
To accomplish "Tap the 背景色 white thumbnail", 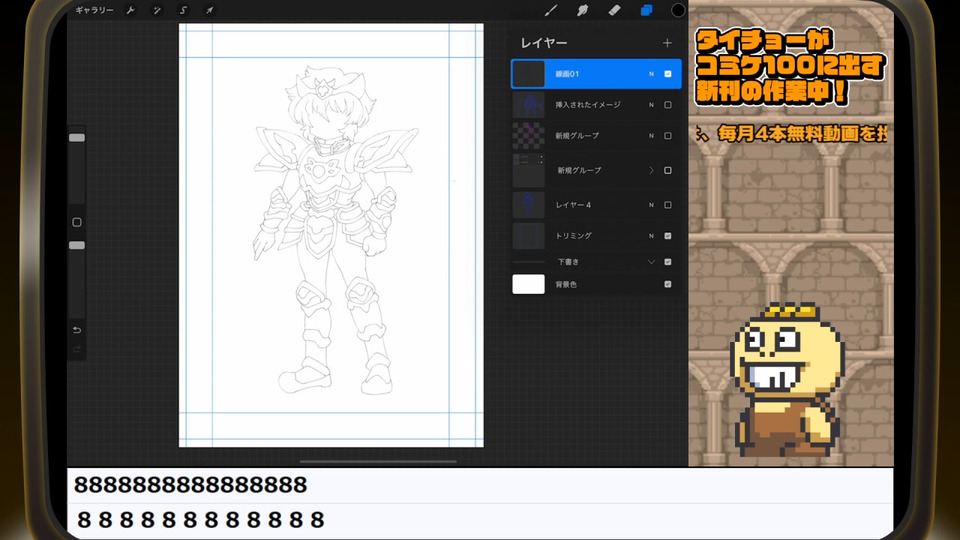I will (528, 285).
